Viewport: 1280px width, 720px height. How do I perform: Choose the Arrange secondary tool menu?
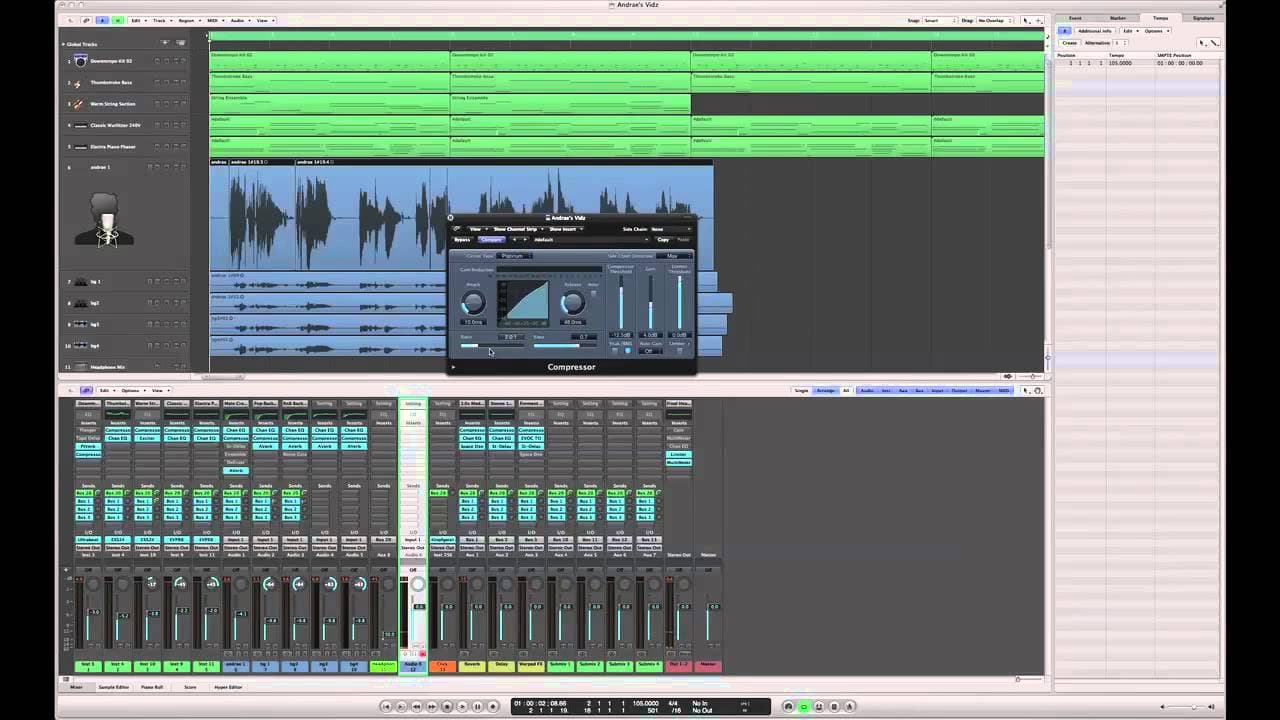[x=1039, y=20]
